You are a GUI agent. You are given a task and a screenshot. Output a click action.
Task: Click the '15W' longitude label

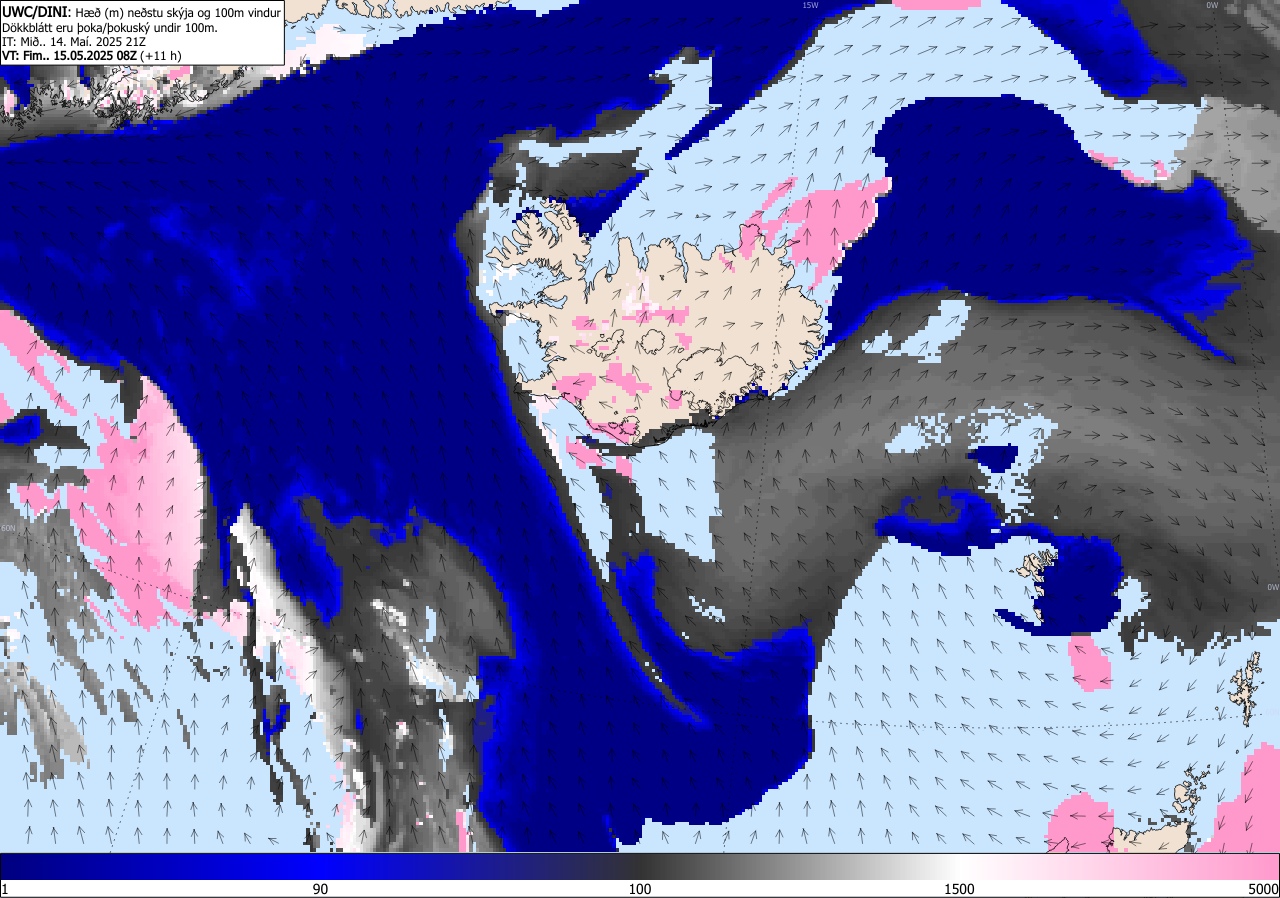[810, 5]
